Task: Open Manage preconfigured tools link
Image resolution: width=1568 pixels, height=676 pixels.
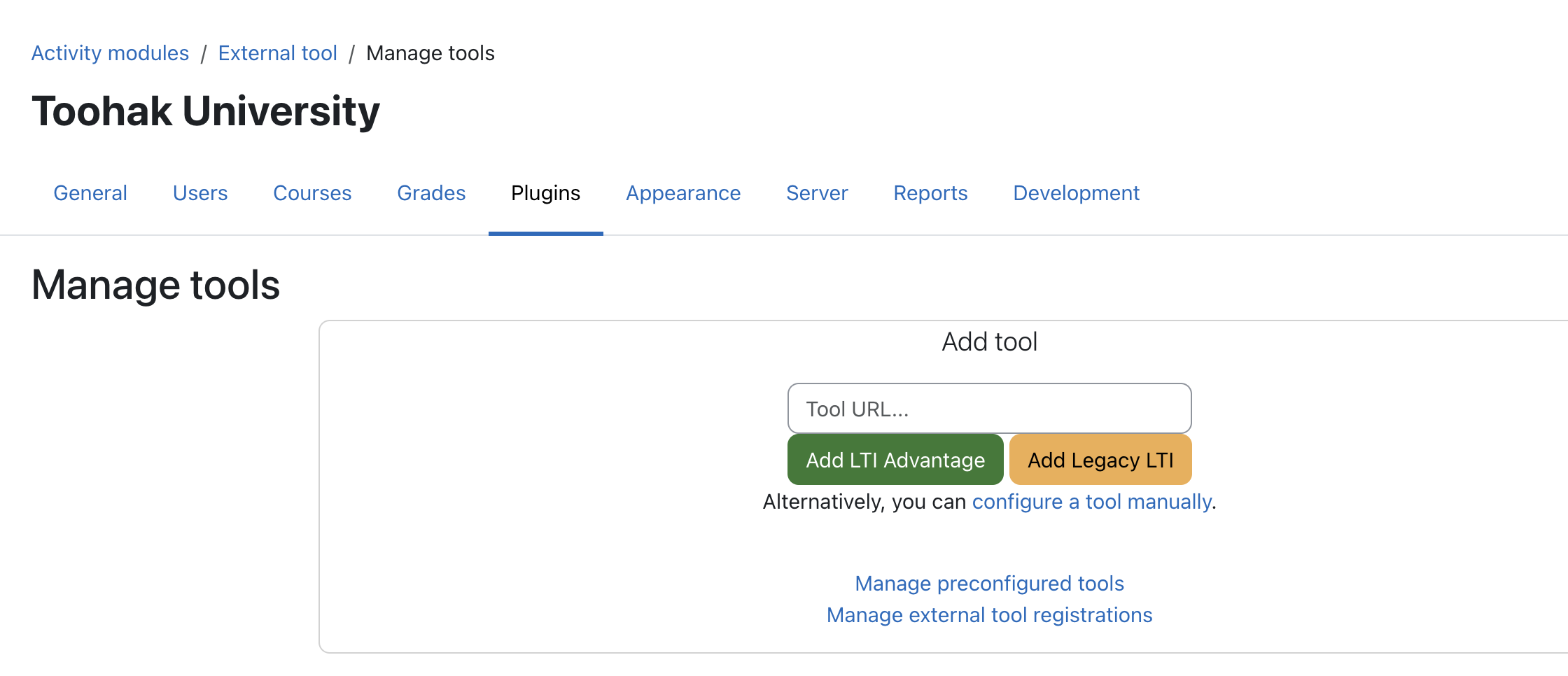Action: (989, 584)
